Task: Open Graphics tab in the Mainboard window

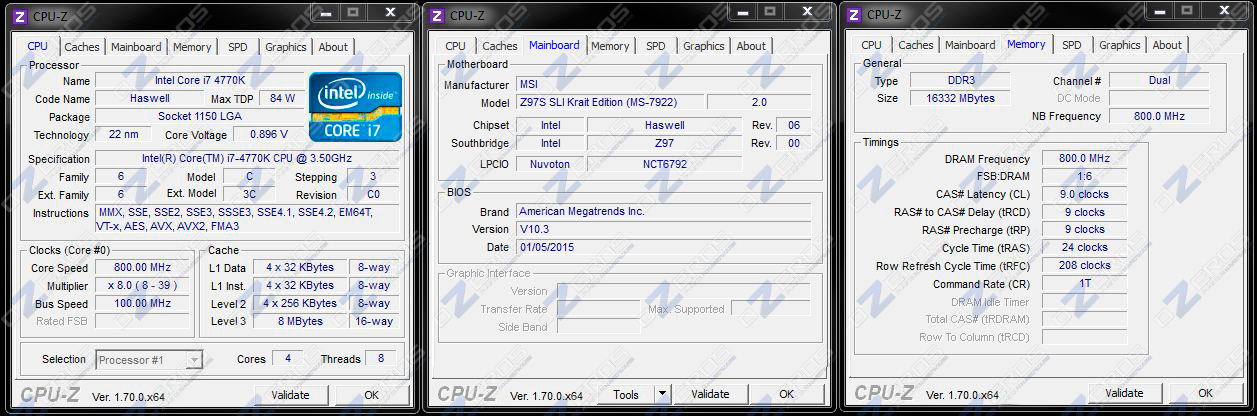Action: click(x=704, y=46)
